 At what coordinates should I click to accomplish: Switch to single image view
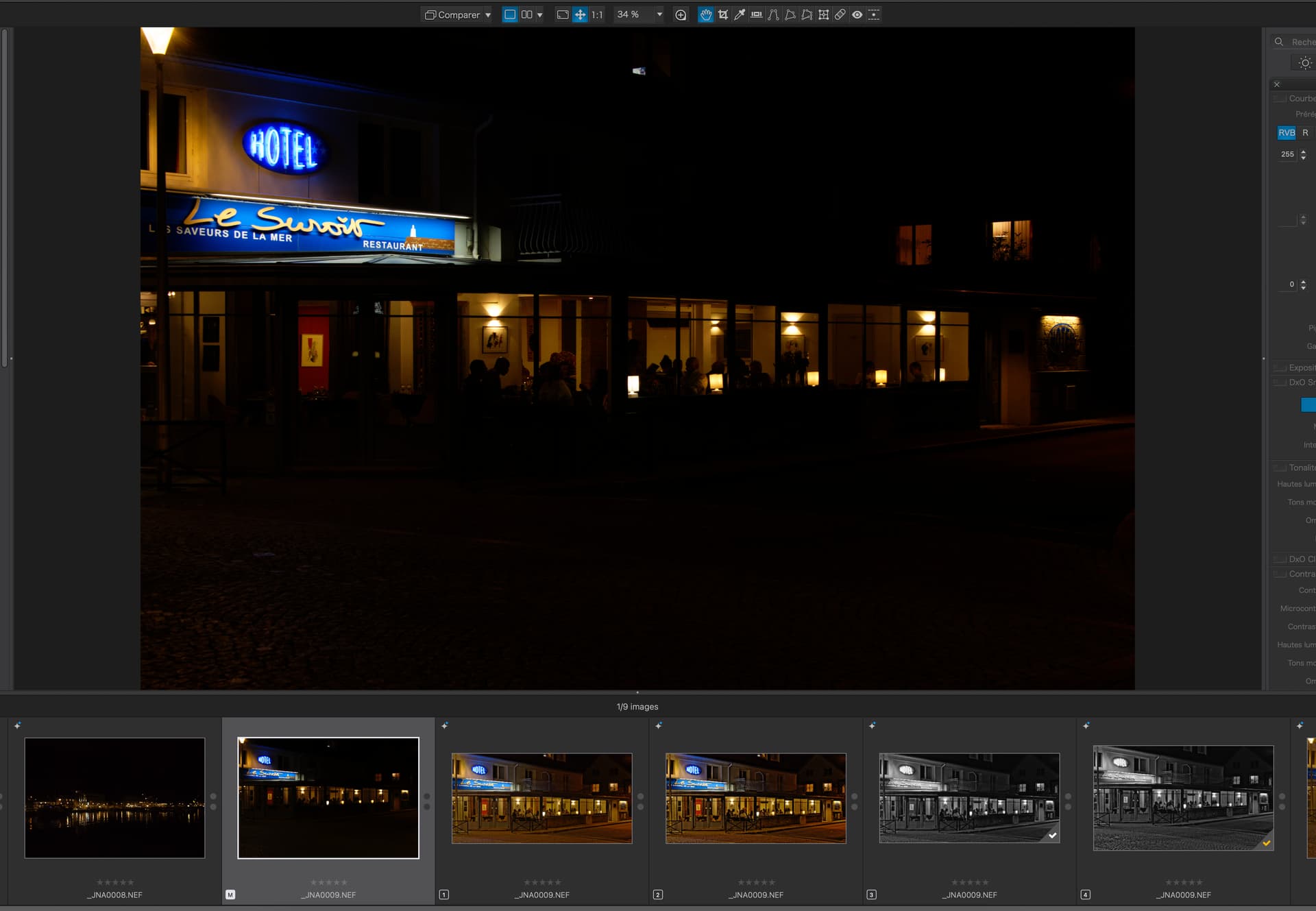[x=510, y=14]
